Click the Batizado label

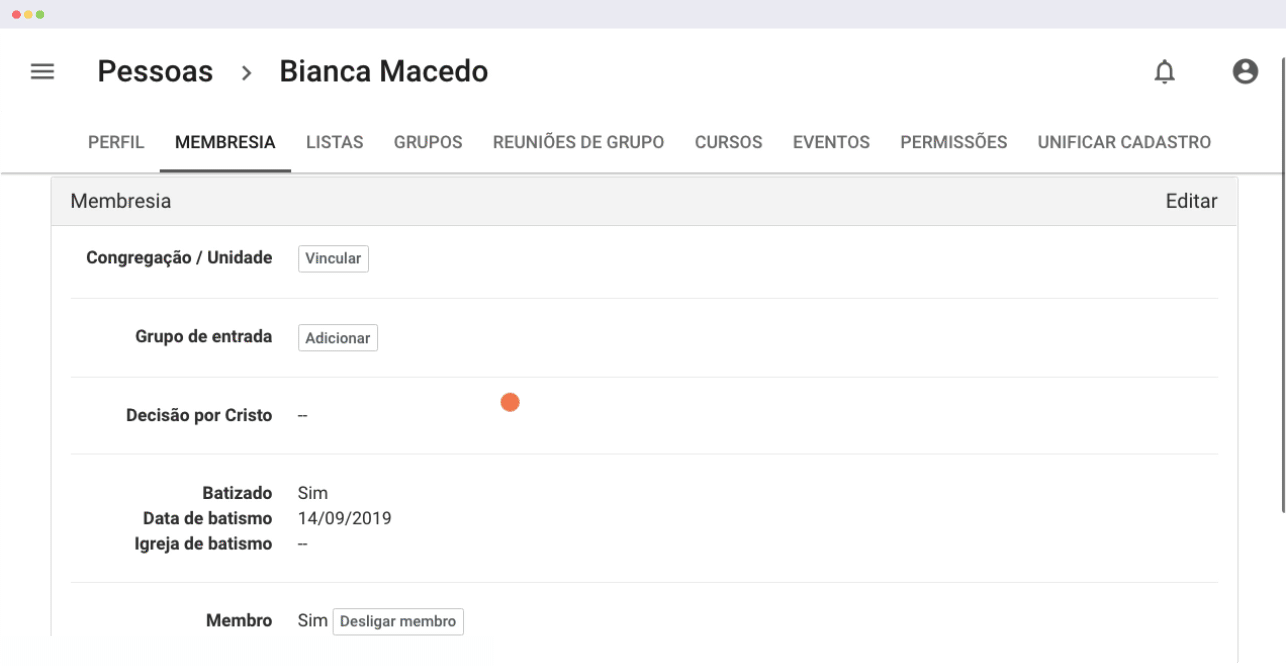237,493
